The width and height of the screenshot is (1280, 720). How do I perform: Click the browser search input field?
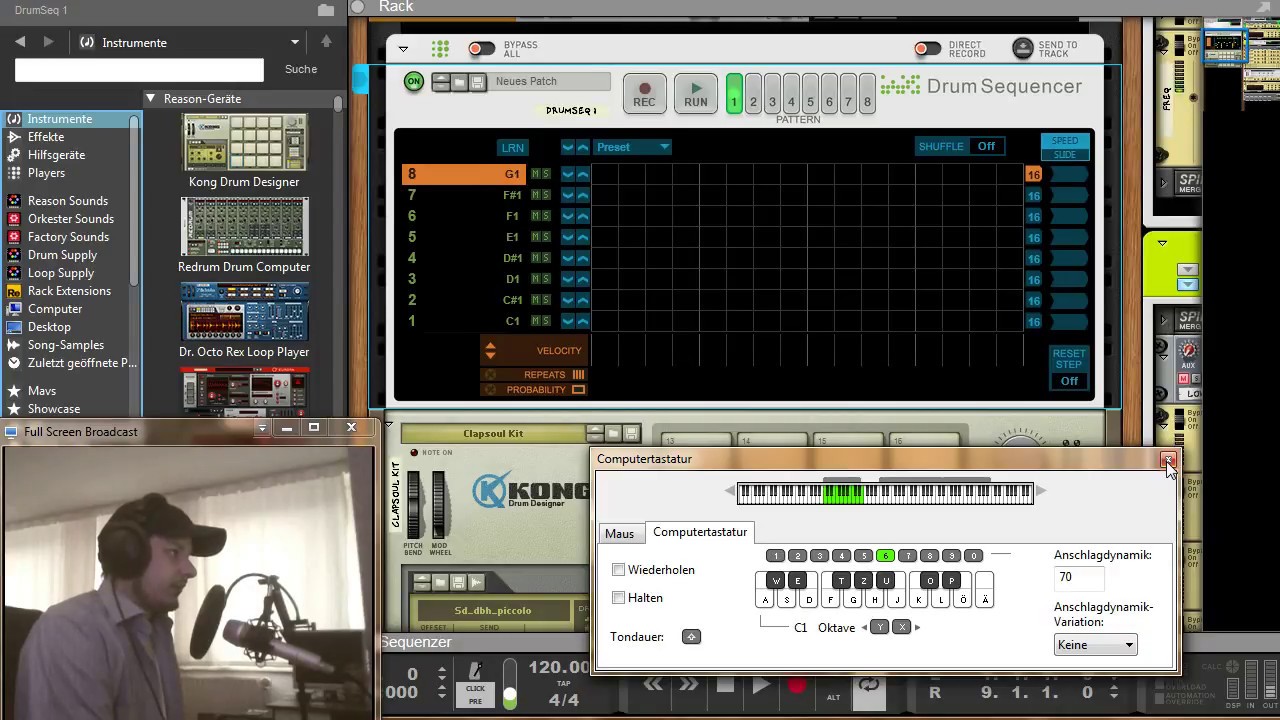pyautogui.click(x=139, y=69)
